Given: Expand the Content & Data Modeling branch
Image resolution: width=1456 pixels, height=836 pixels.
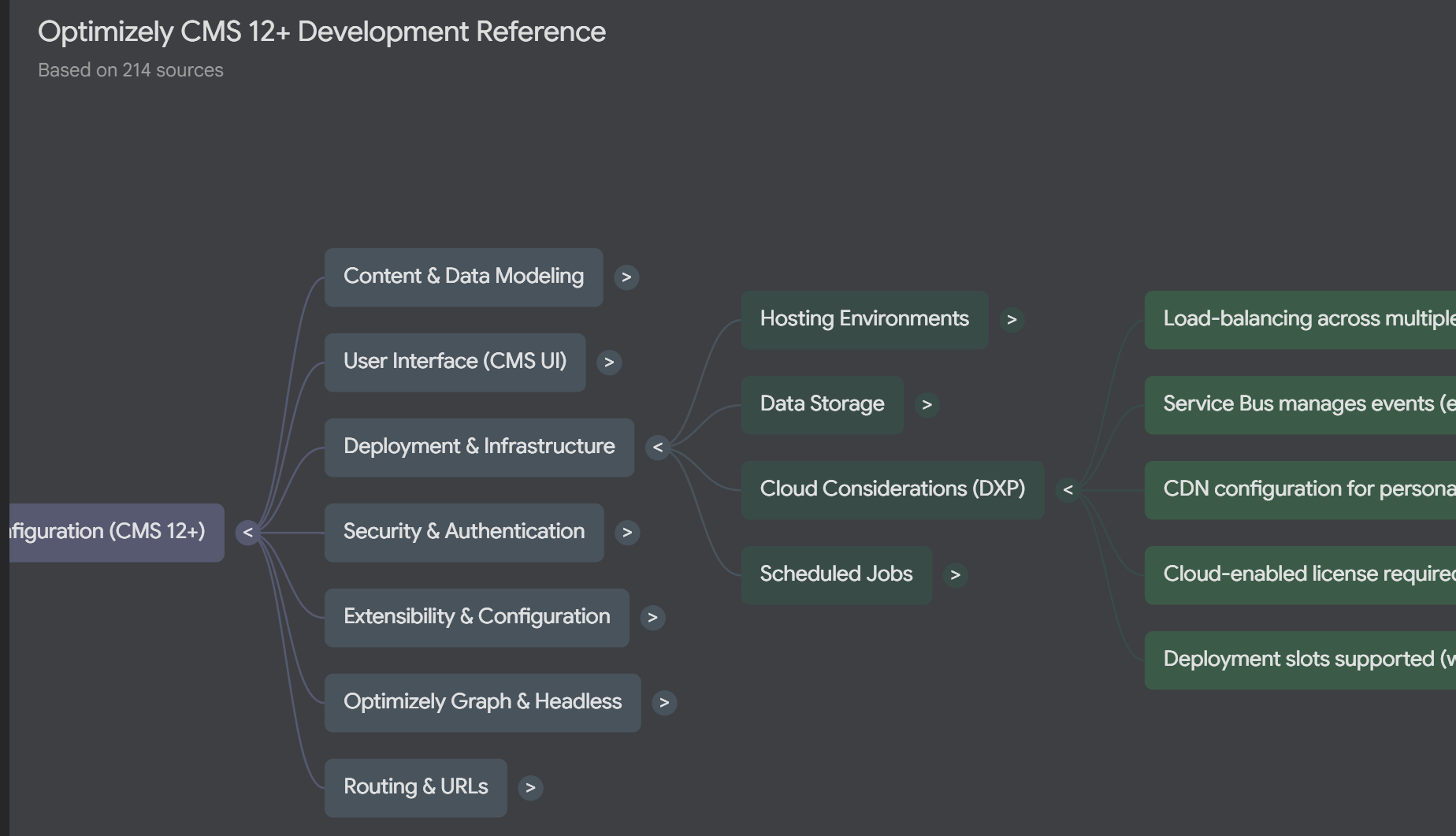Looking at the screenshot, I should pyautogui.click(x=626, y=277).
